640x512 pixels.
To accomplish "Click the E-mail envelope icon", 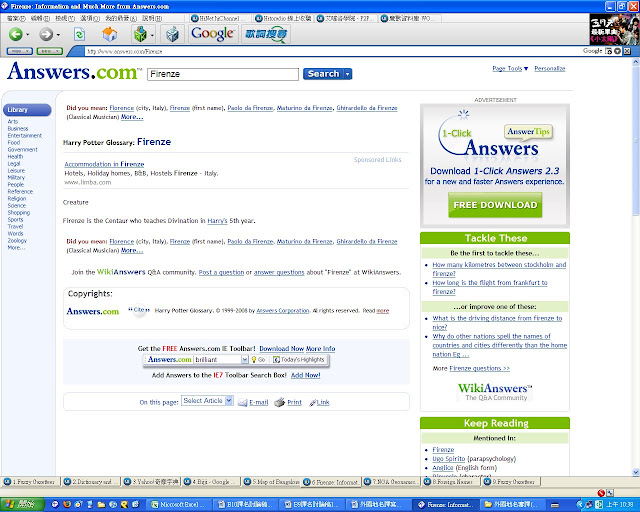I will click(x=242, y=403).
